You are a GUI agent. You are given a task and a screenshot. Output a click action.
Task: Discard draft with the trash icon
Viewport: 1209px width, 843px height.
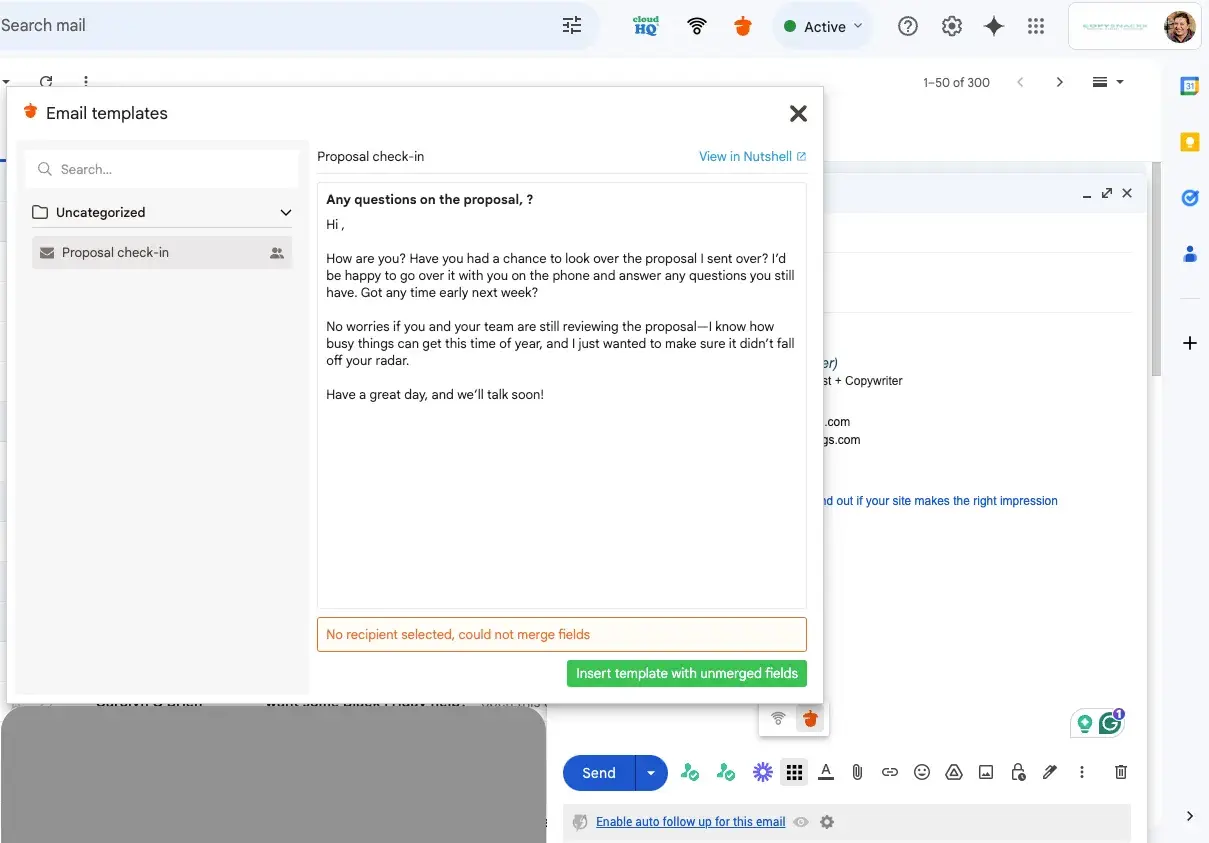click(x=1121, y=772)
